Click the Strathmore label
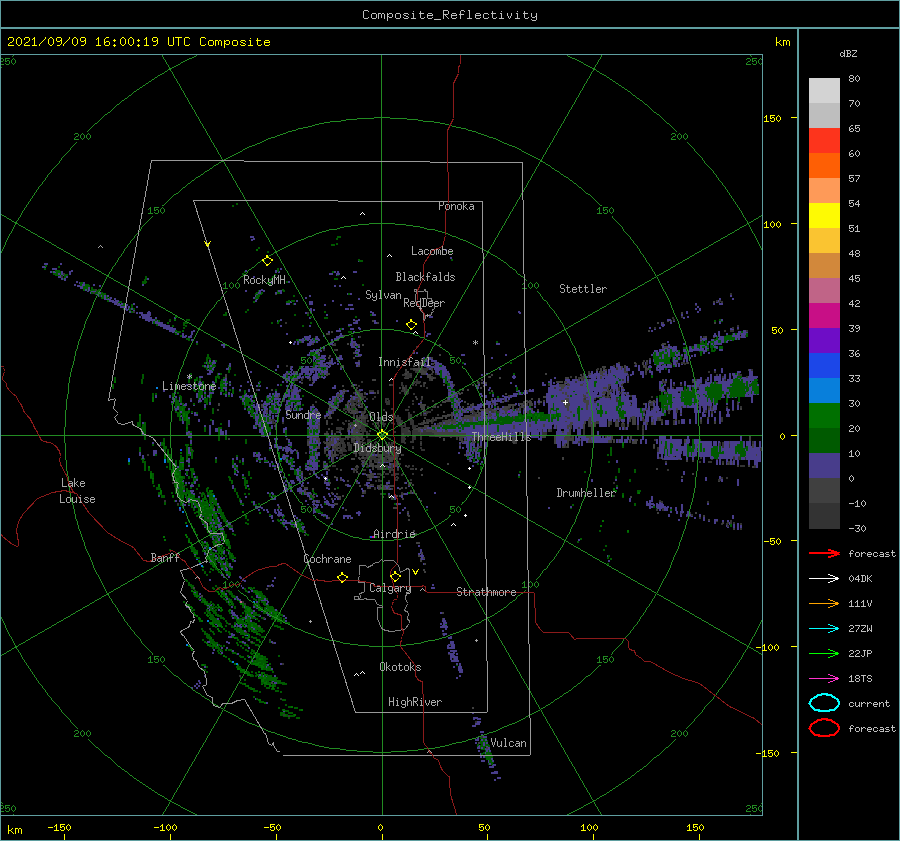This screenshot has width=900, height=841. coord(486,592)
